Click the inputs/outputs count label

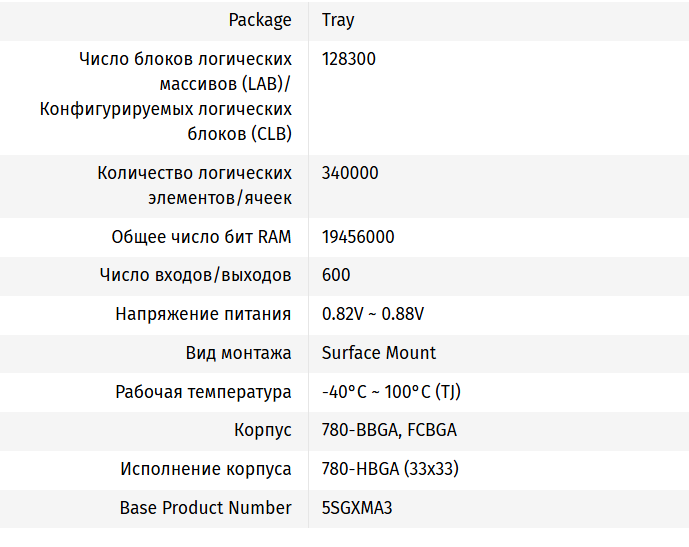(x=196, y=275)
